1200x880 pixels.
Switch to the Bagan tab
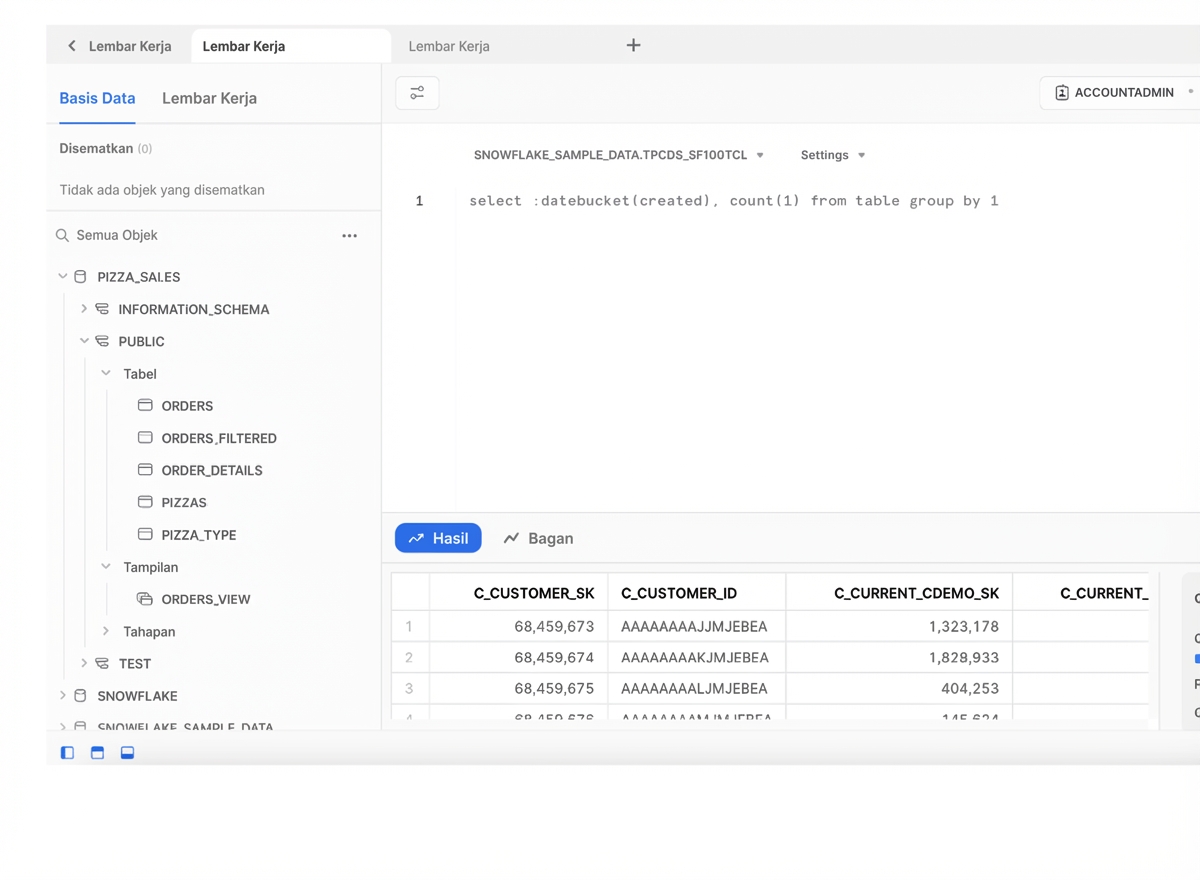click(538, 538)
